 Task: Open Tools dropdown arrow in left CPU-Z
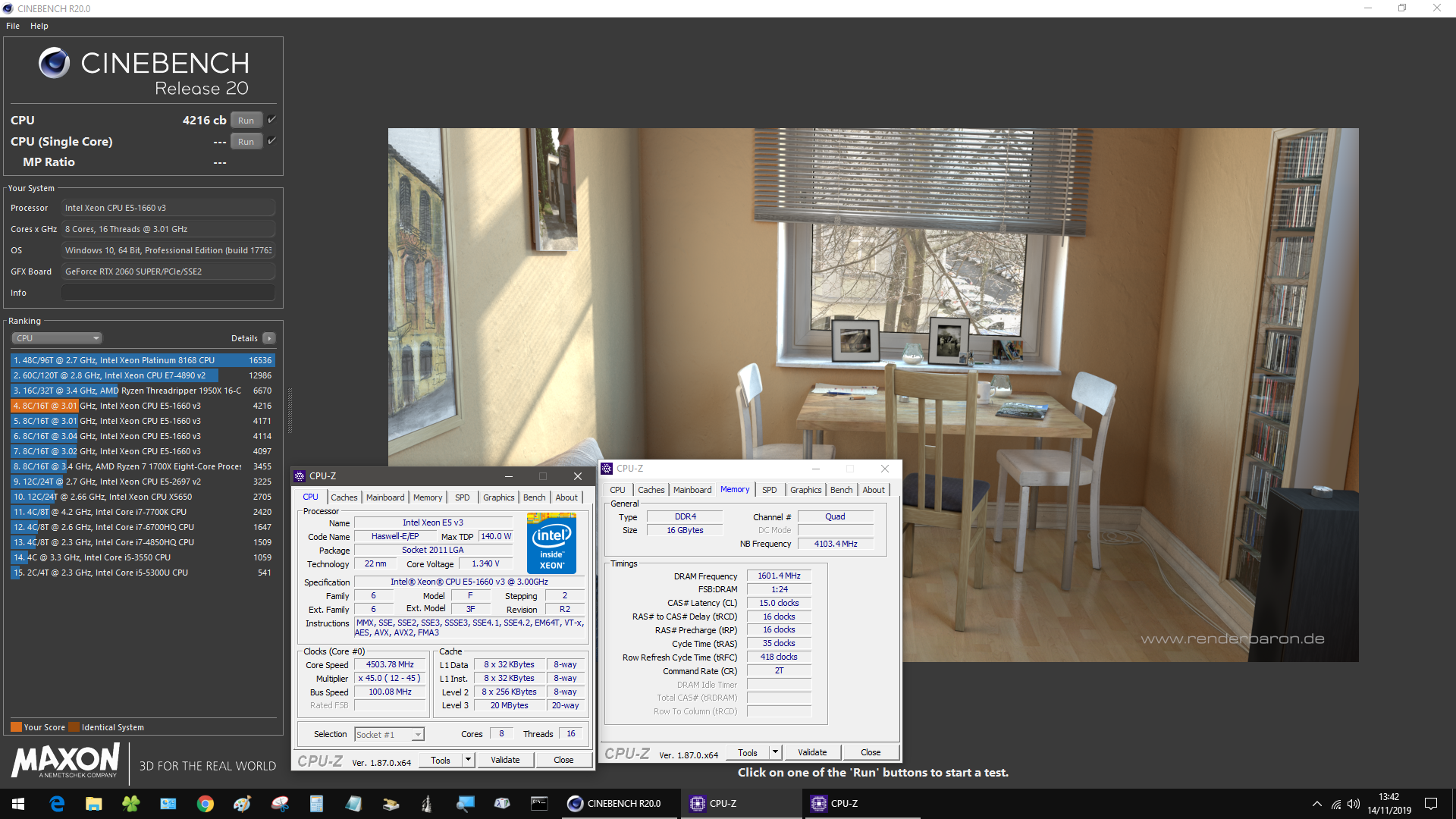click(469, 761)
